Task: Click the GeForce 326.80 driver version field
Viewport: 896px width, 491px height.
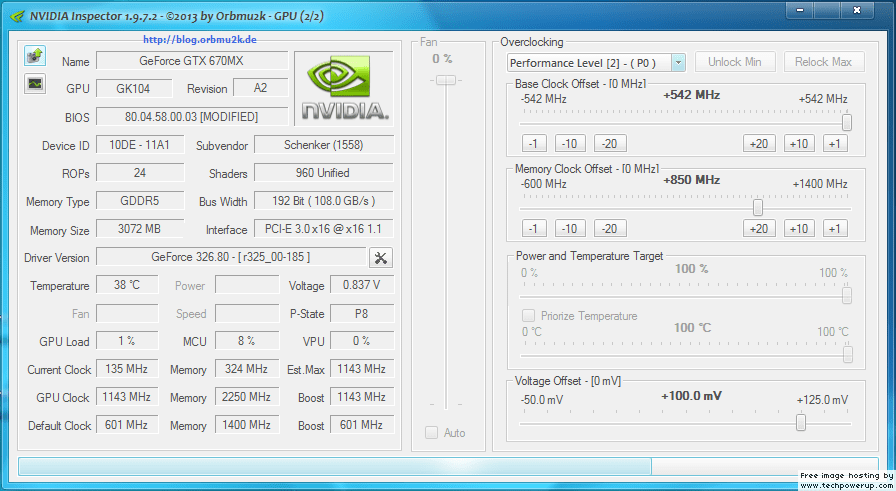Action: [x=231, y=257]
